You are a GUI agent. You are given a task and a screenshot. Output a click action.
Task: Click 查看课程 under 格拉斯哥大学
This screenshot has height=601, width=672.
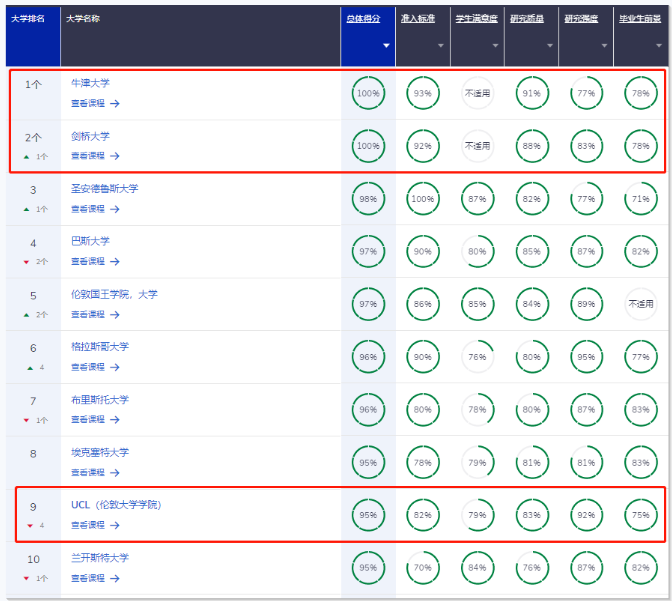(95, 367)
